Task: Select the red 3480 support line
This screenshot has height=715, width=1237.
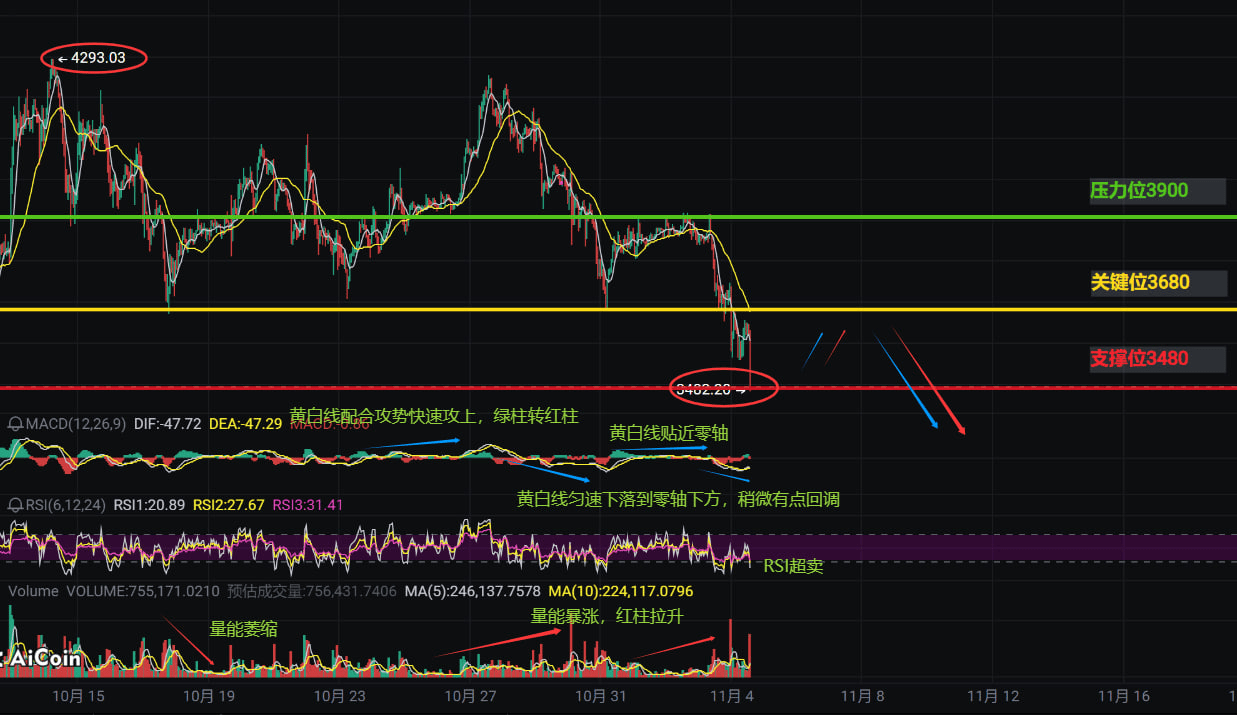Action: click(618, 388)
